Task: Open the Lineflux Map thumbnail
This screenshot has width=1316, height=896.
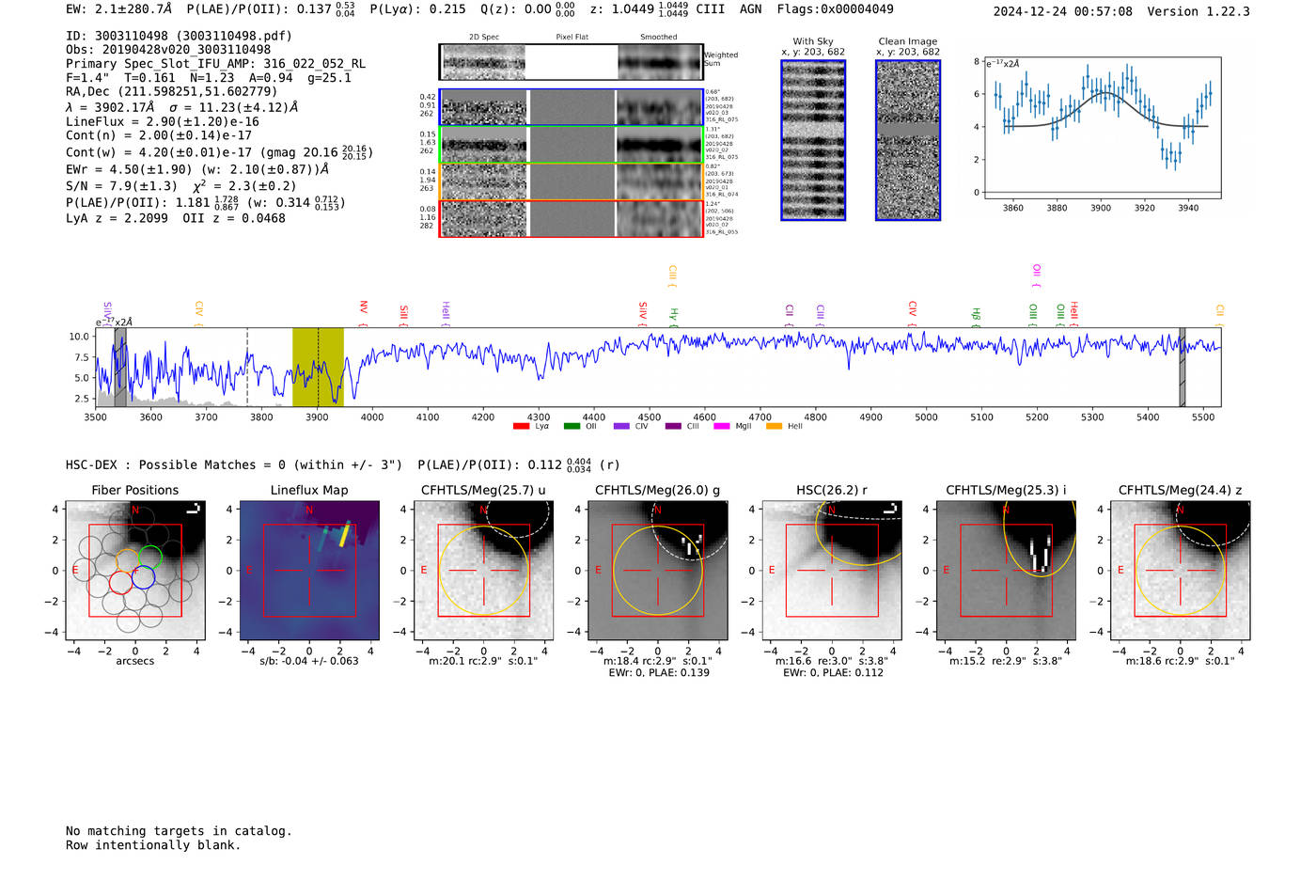Action: click(x=309, y=571)
